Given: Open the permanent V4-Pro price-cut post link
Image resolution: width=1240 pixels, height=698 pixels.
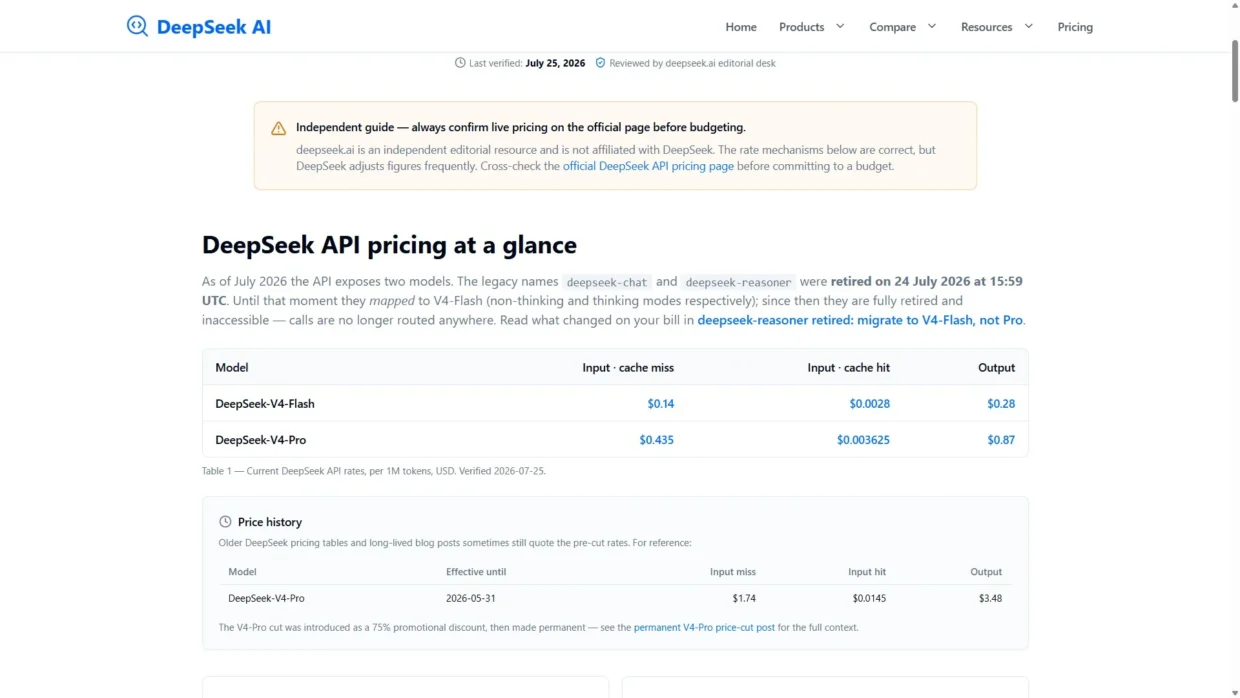Looking at the screenshot, I should 704,628.
